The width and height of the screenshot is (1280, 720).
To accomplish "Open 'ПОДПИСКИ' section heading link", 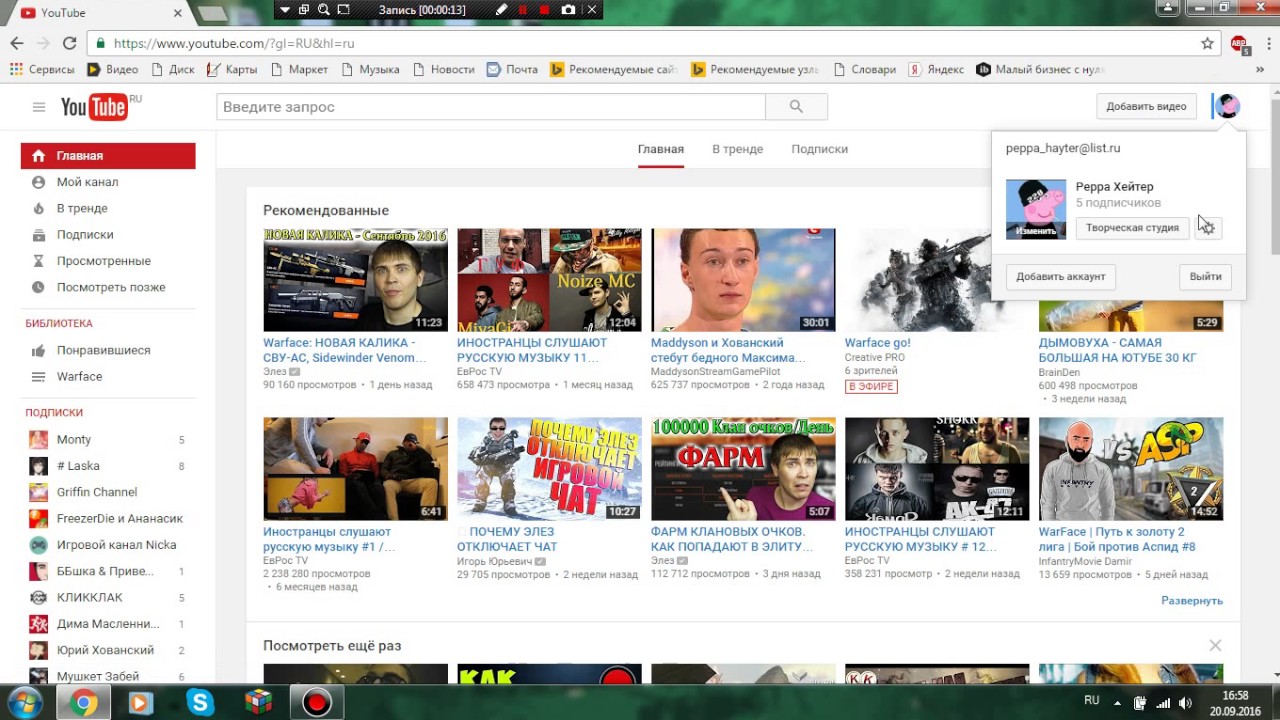I will tap(54, 413).
